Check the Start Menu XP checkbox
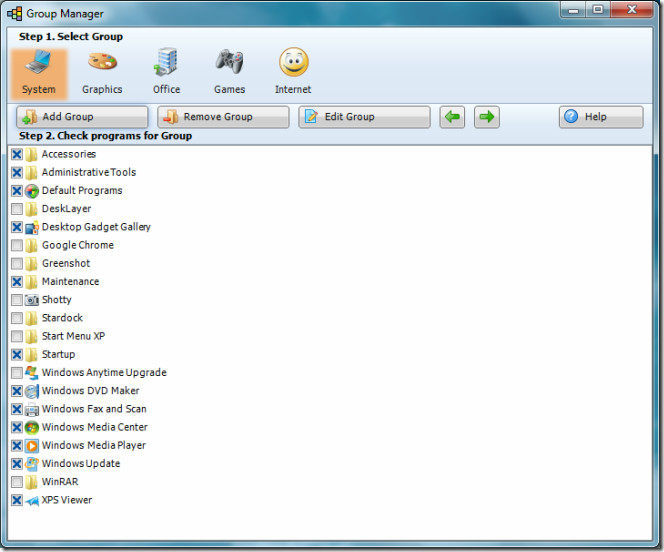Screen dimensions: 664x552 (x=17, y=337)
